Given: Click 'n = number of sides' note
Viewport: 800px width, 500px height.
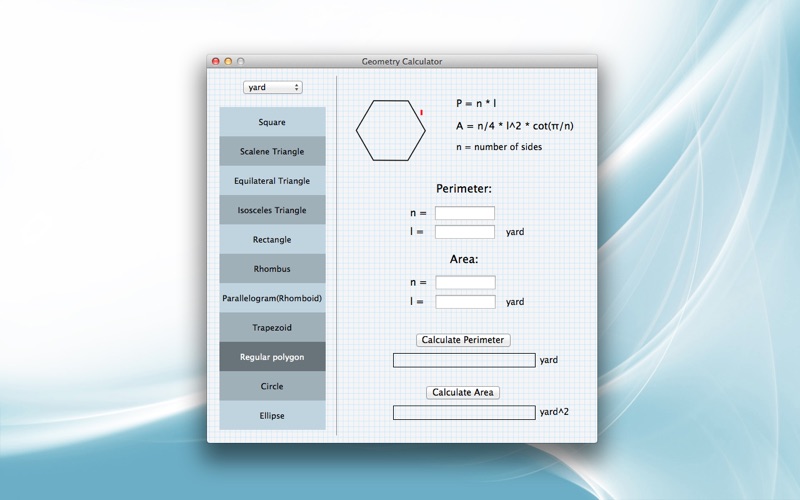Looking at the screenshot, I should click(x=499, y=147).
